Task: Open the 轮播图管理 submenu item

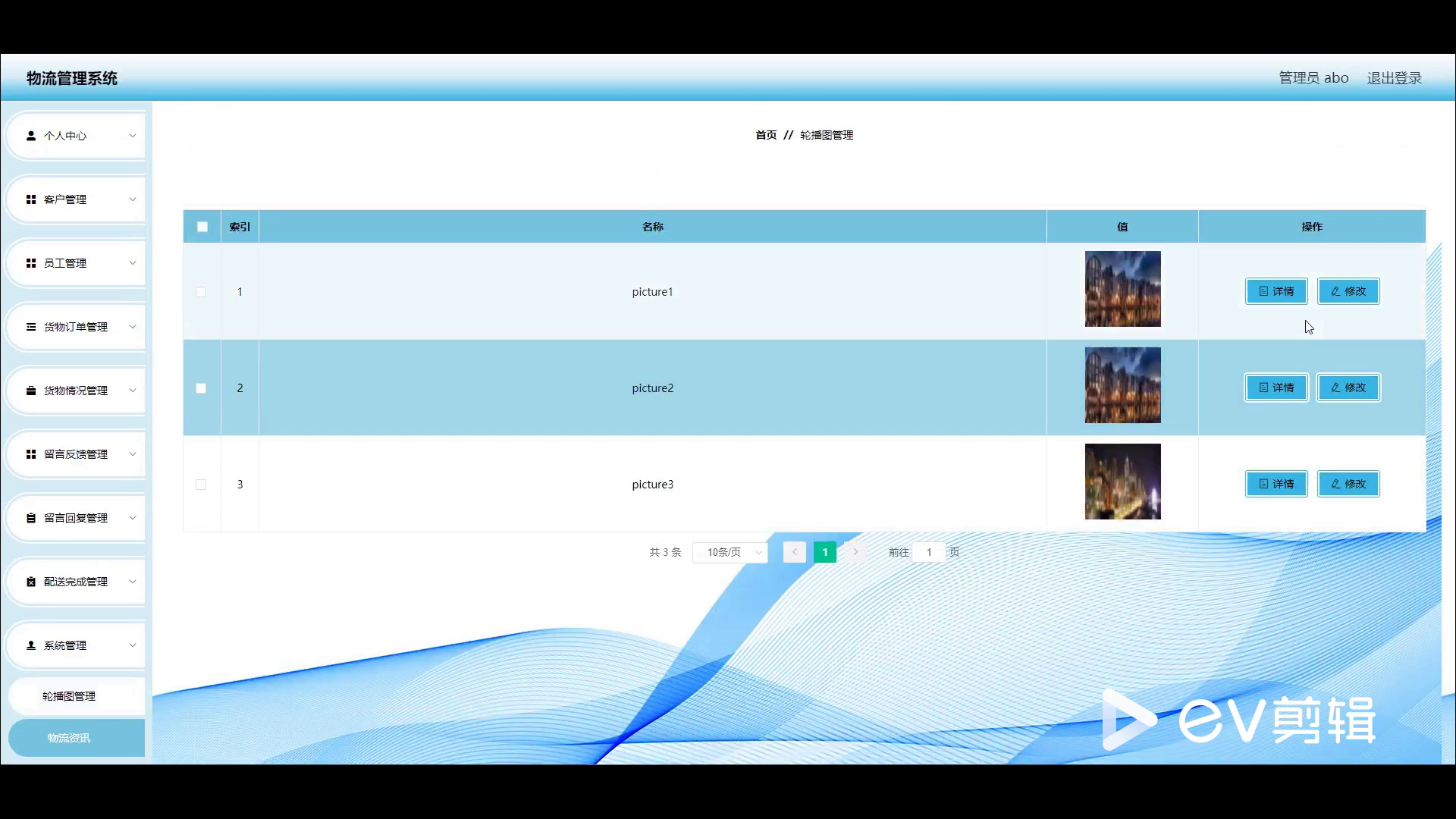Action: [76, 696]
